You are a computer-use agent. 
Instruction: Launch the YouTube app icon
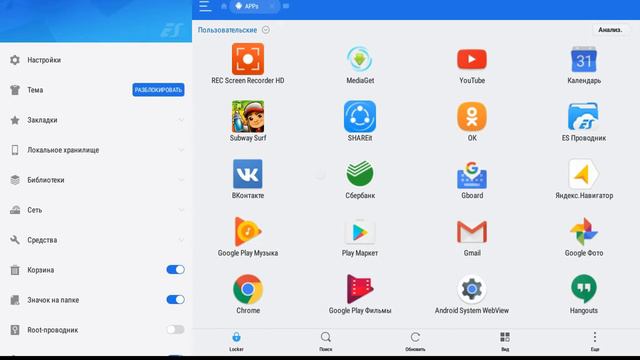tap(472, 60)
